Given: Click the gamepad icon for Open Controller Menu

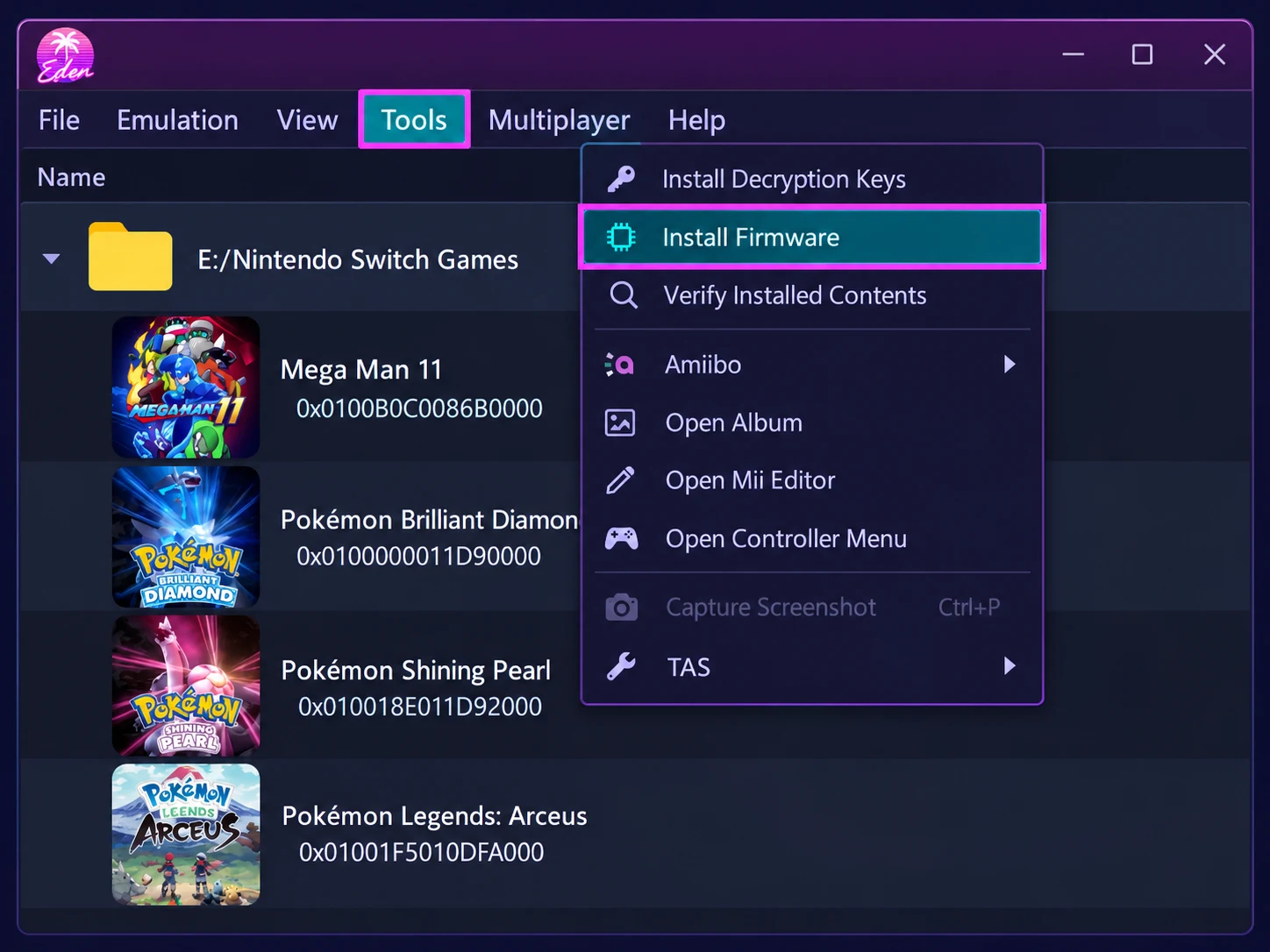Looking at the screenshot, I should (x=621, y=538).
